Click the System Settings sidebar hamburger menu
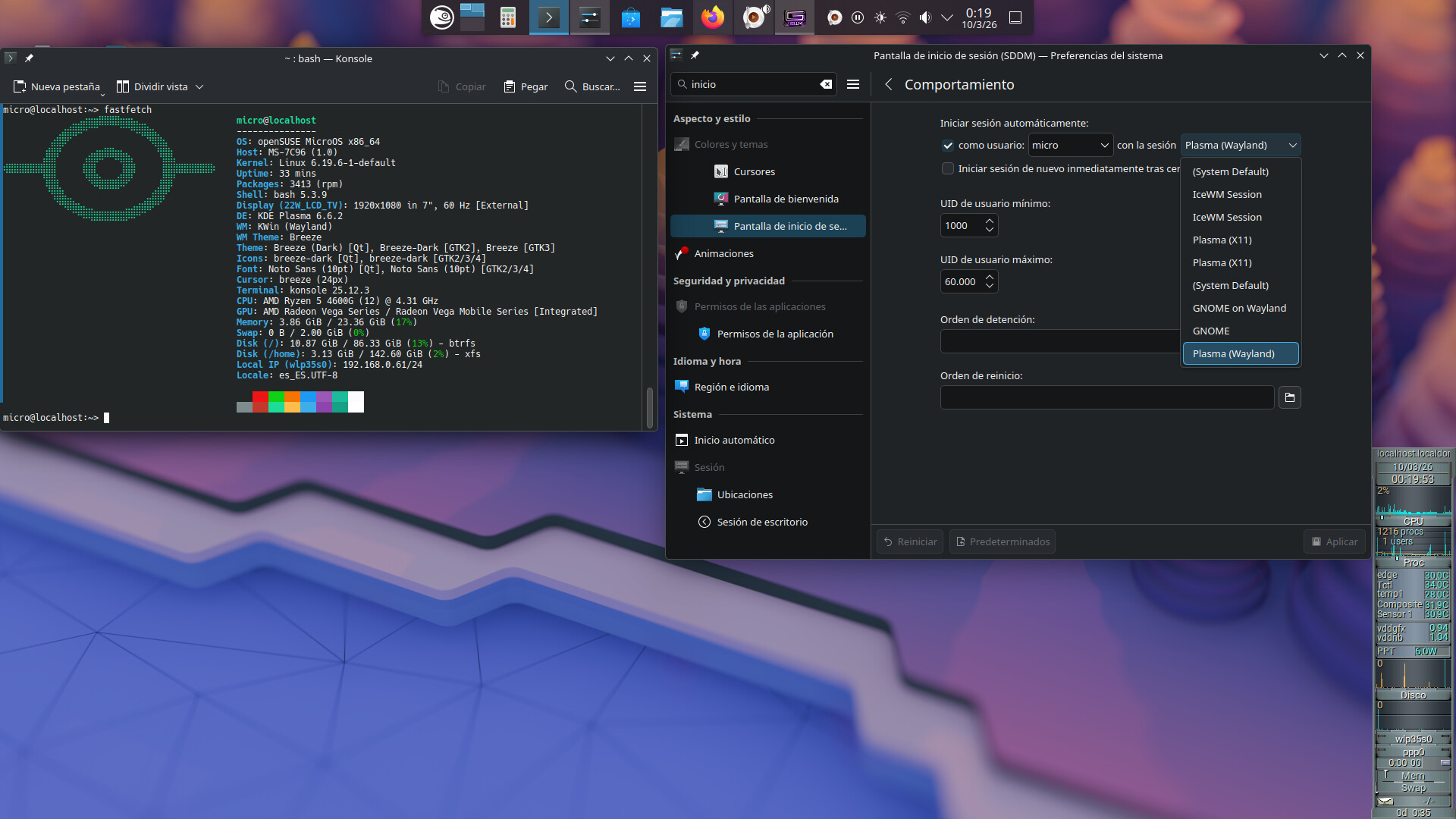The width and height of the screenshot is (1456, 819). coord(853,84)
